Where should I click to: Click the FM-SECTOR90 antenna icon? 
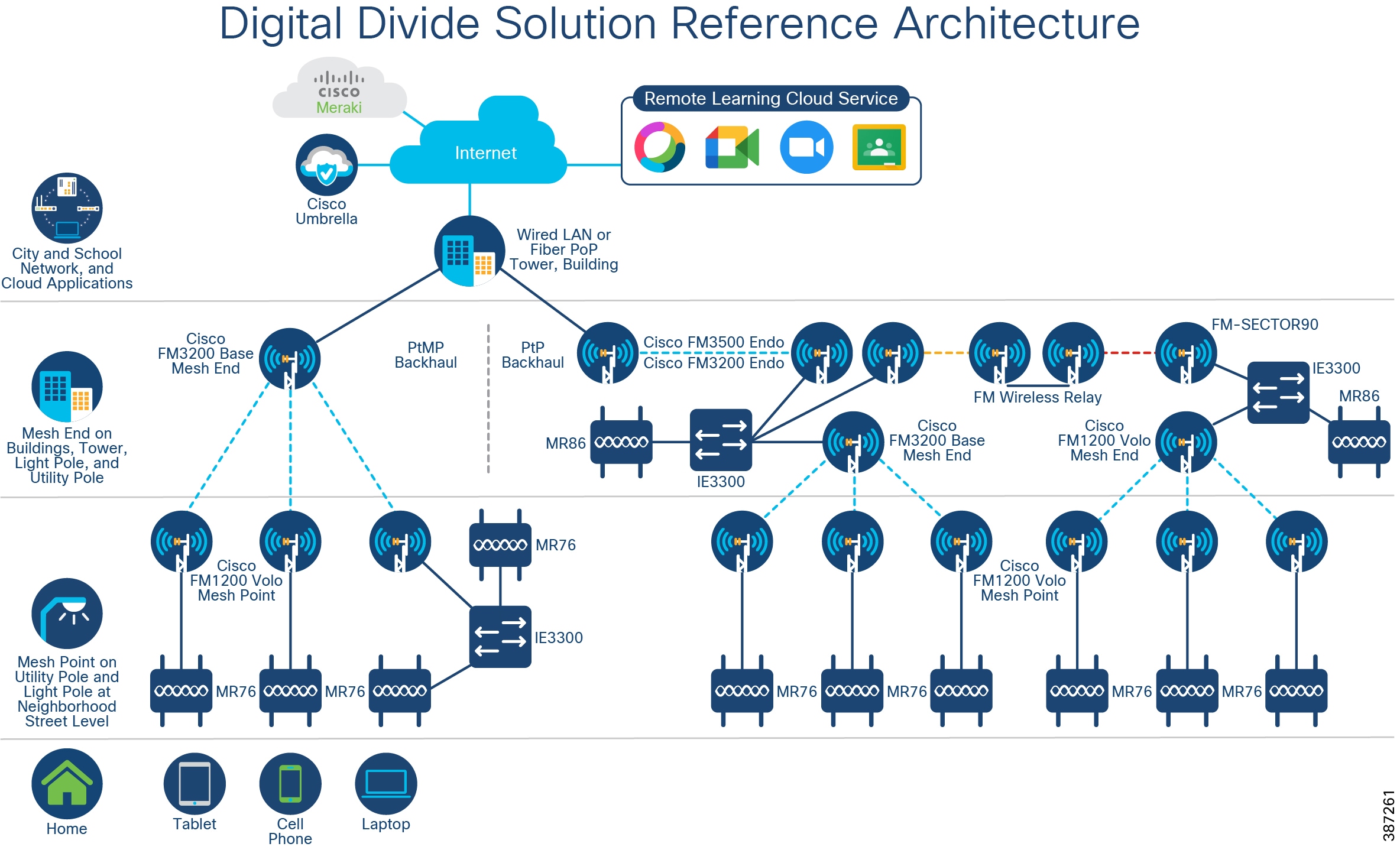[x=1185, y=353]
